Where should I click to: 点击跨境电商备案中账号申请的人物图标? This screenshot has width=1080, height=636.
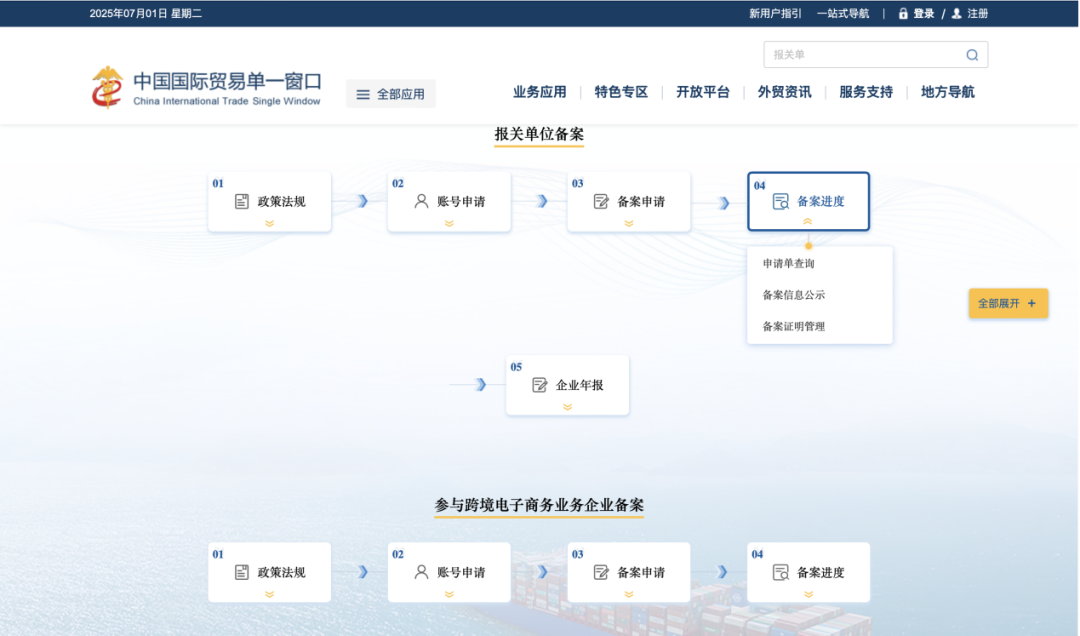point(420,571)
